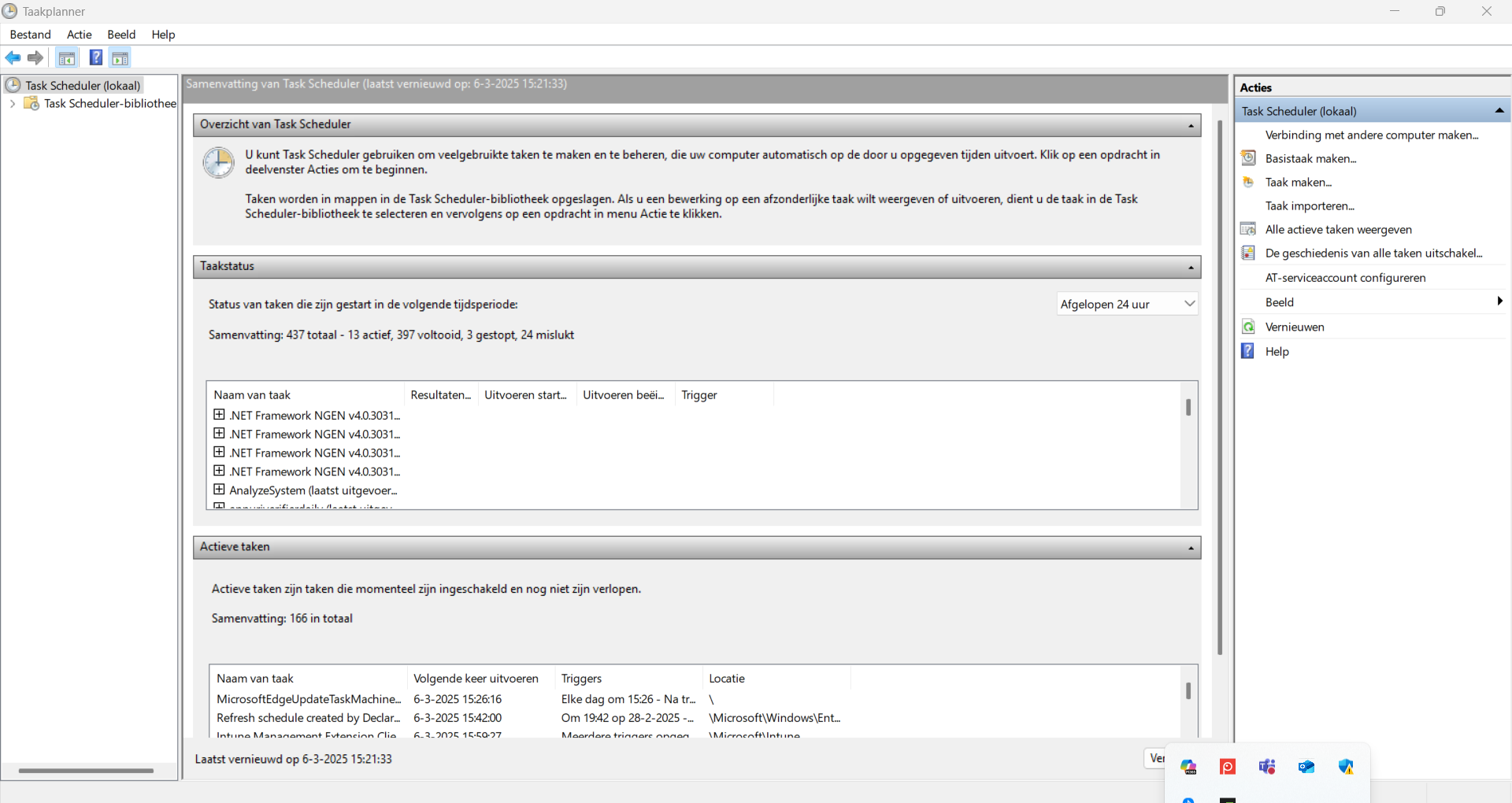The image size is (1512, 803).
Task: Open the Actie menu
Action: click(79, 35)
